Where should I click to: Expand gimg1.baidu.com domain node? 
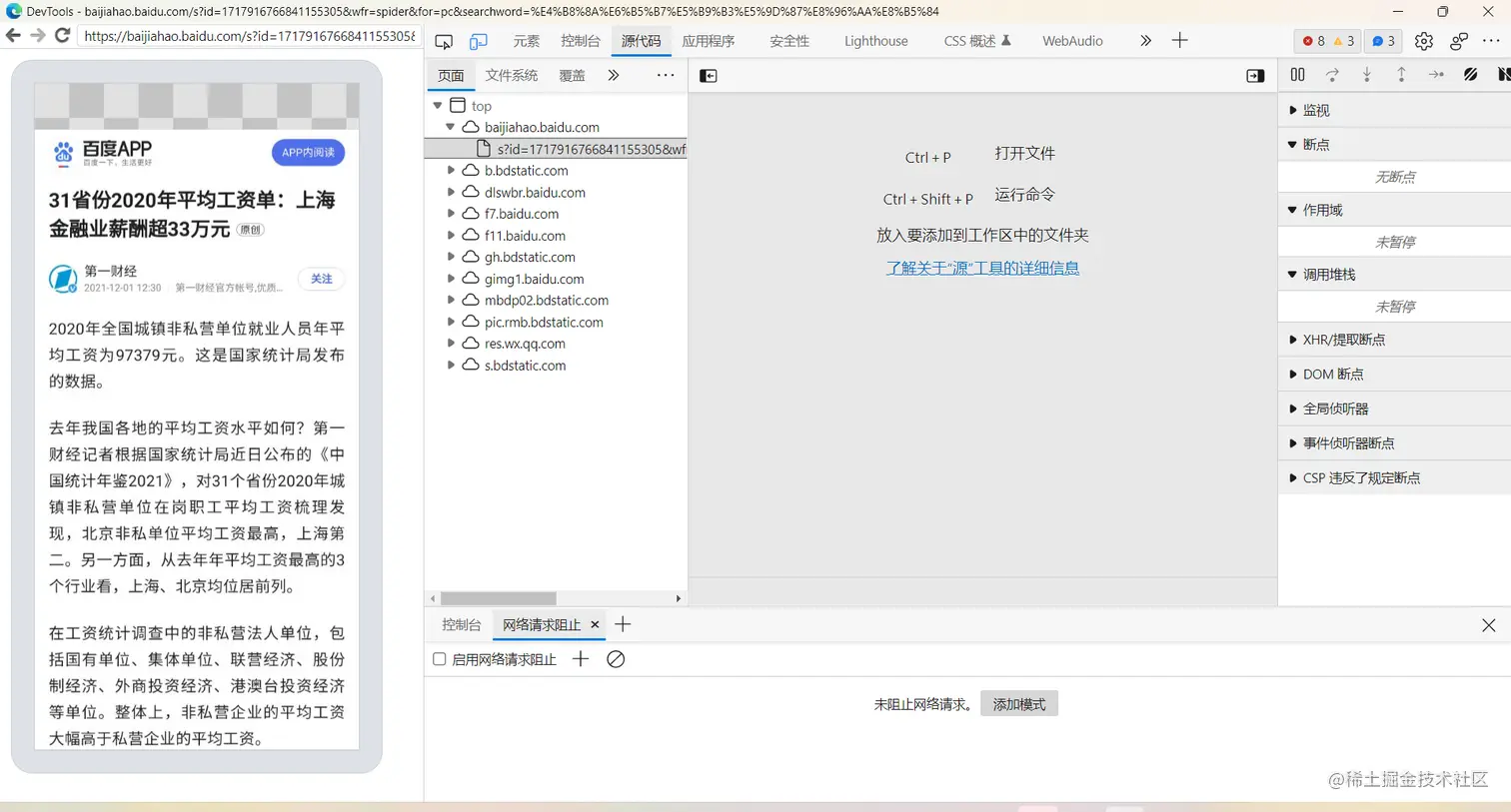(x=451, y=279)
